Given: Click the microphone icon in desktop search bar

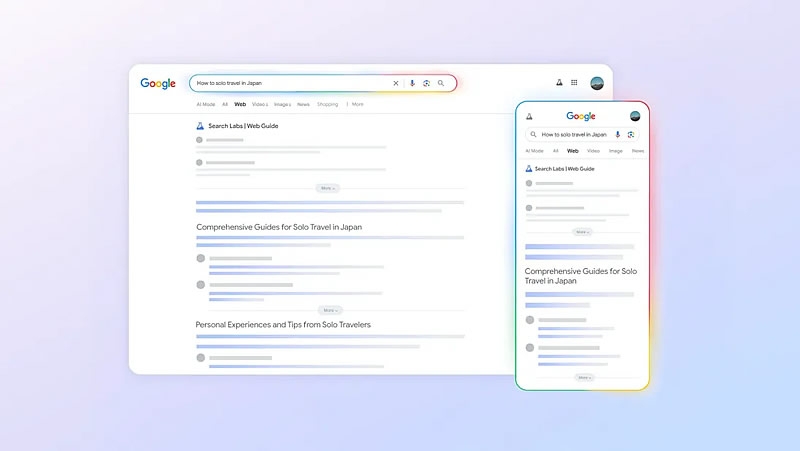Looking at the screenshot, I should (412, 83).
